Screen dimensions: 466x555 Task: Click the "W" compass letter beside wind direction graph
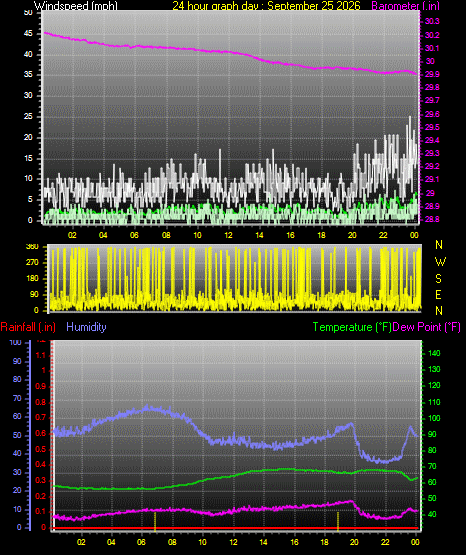[x=440, y=262]
